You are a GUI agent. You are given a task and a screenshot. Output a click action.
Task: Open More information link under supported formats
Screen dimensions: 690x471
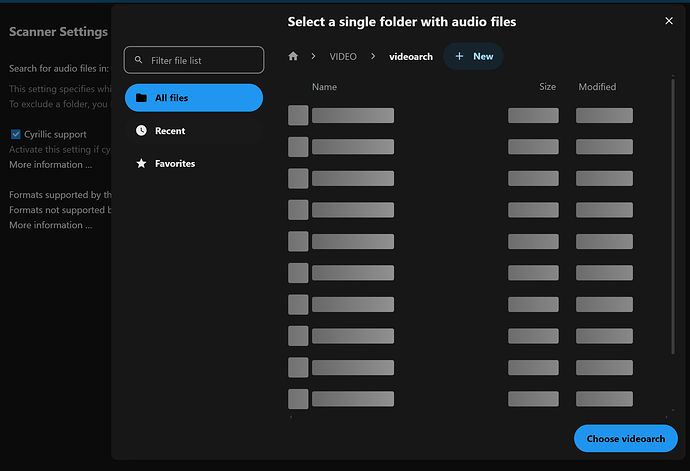(x=50, y=226)
